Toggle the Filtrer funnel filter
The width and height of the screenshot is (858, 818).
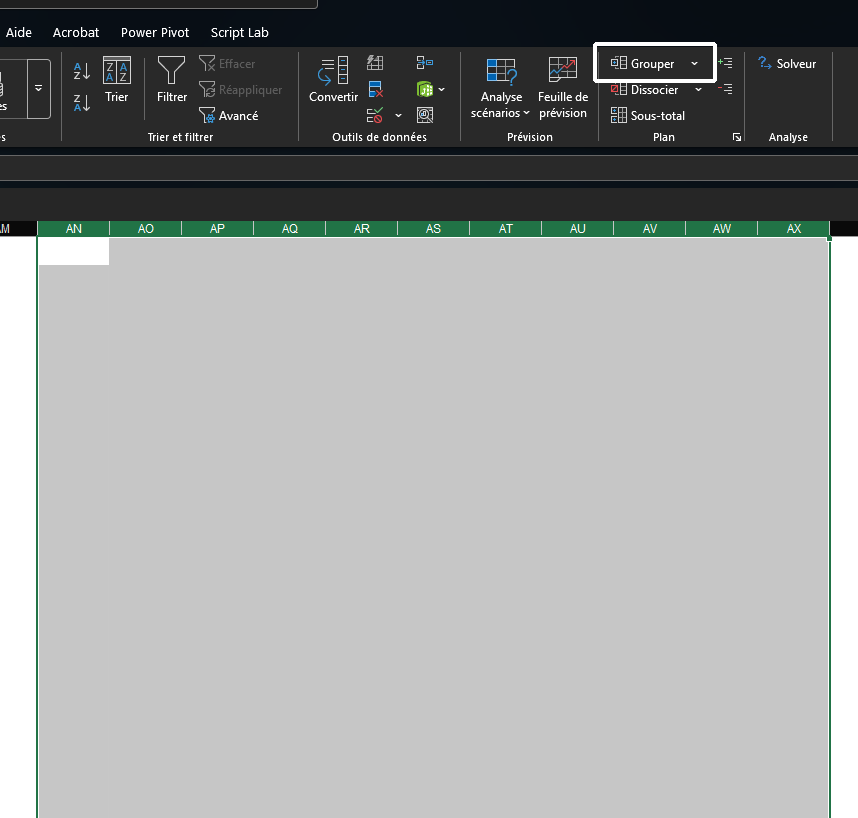coord(172,80)
